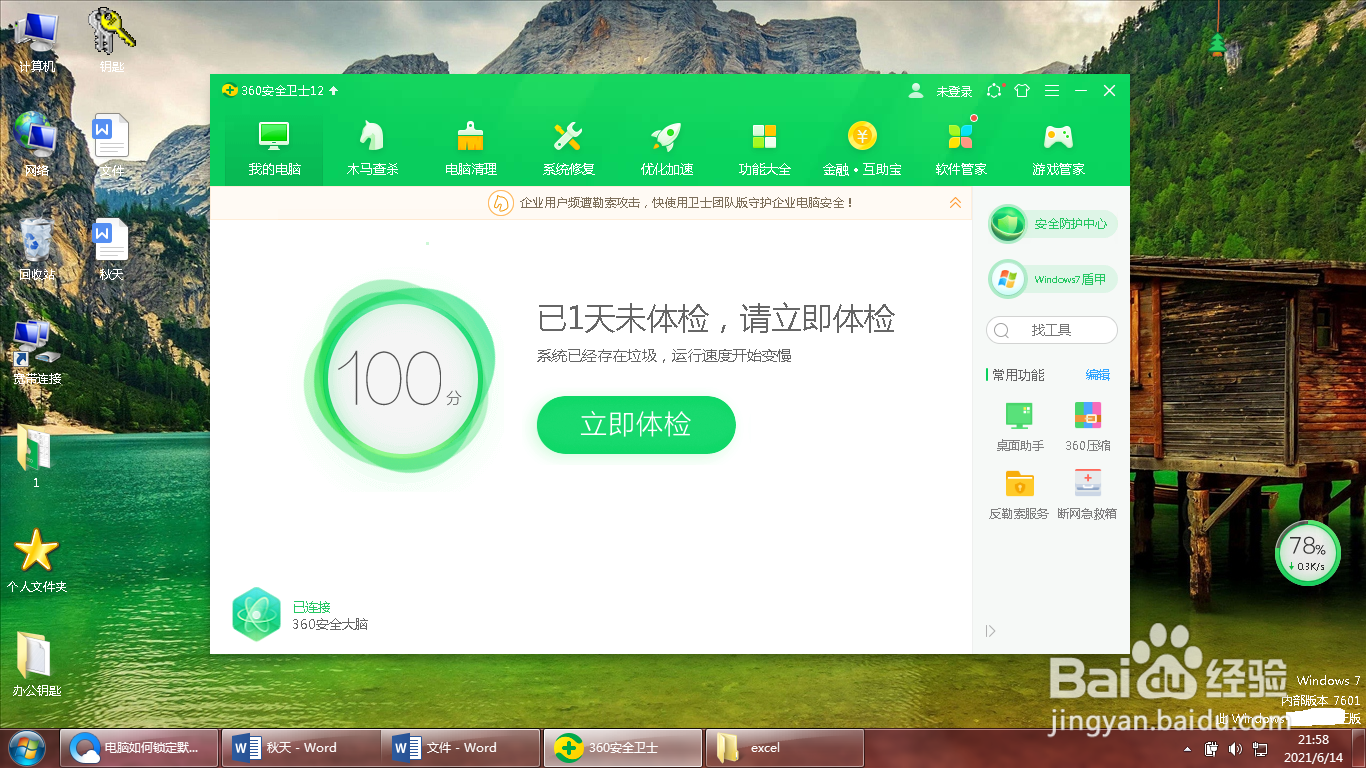This screenshot has height=768, width=1366.
Task: Select 秋天 Word document on desktop
Action: pos(111,250)
